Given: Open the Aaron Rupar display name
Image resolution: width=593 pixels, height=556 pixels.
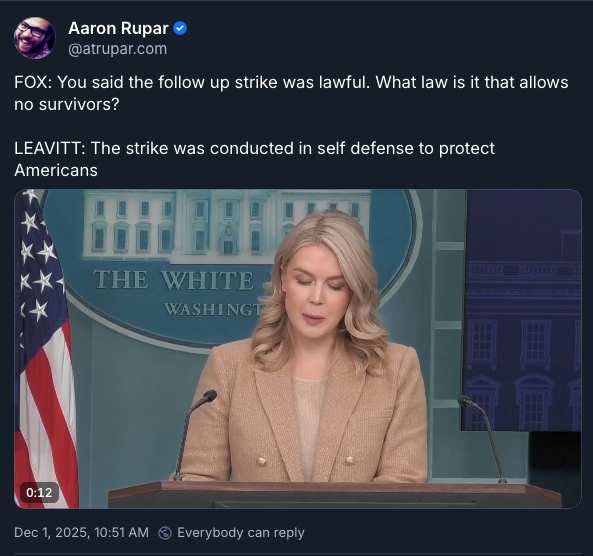Looking at the screenshot, I should [x=118, y=28].
